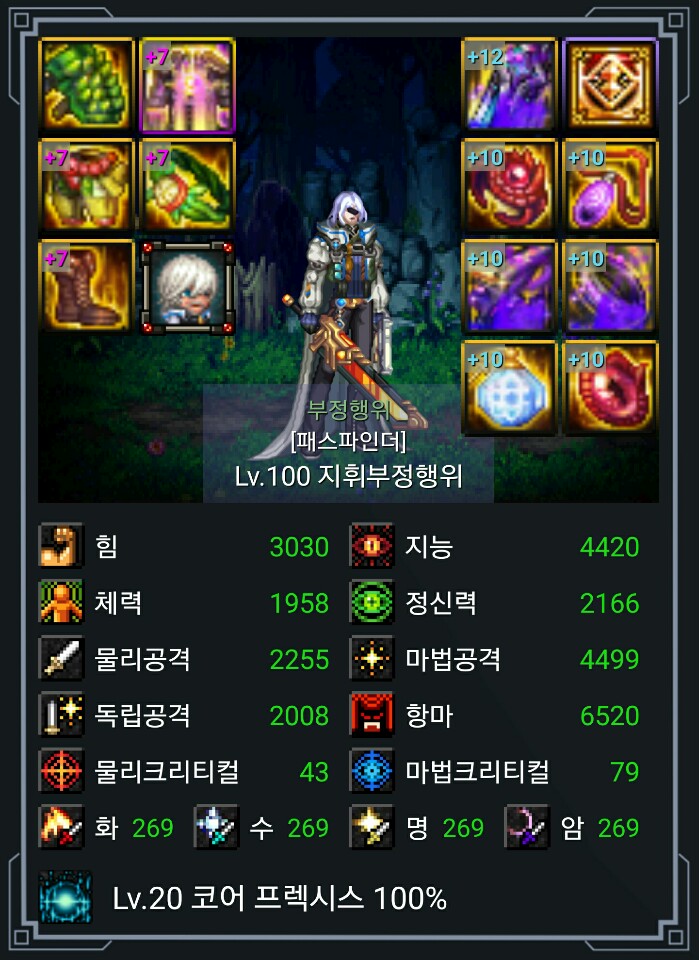Select the character name Lv.100 지휘부정행위
This screenshot has width=699, height=960.
click(x=348, y=476)
